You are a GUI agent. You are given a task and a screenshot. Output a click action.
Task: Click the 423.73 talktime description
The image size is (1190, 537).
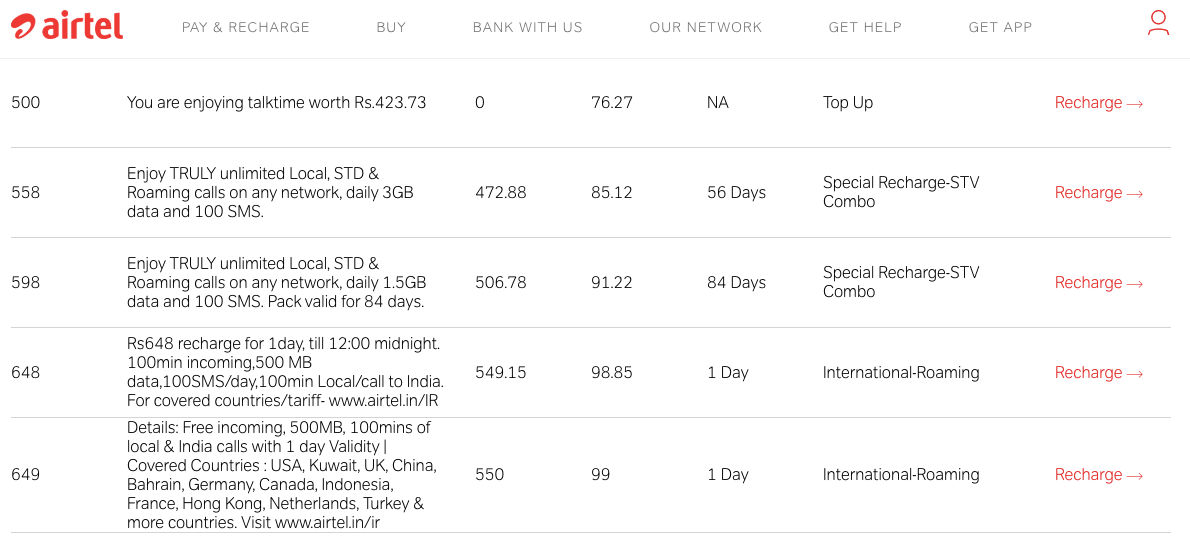click(x=276, y=102)
